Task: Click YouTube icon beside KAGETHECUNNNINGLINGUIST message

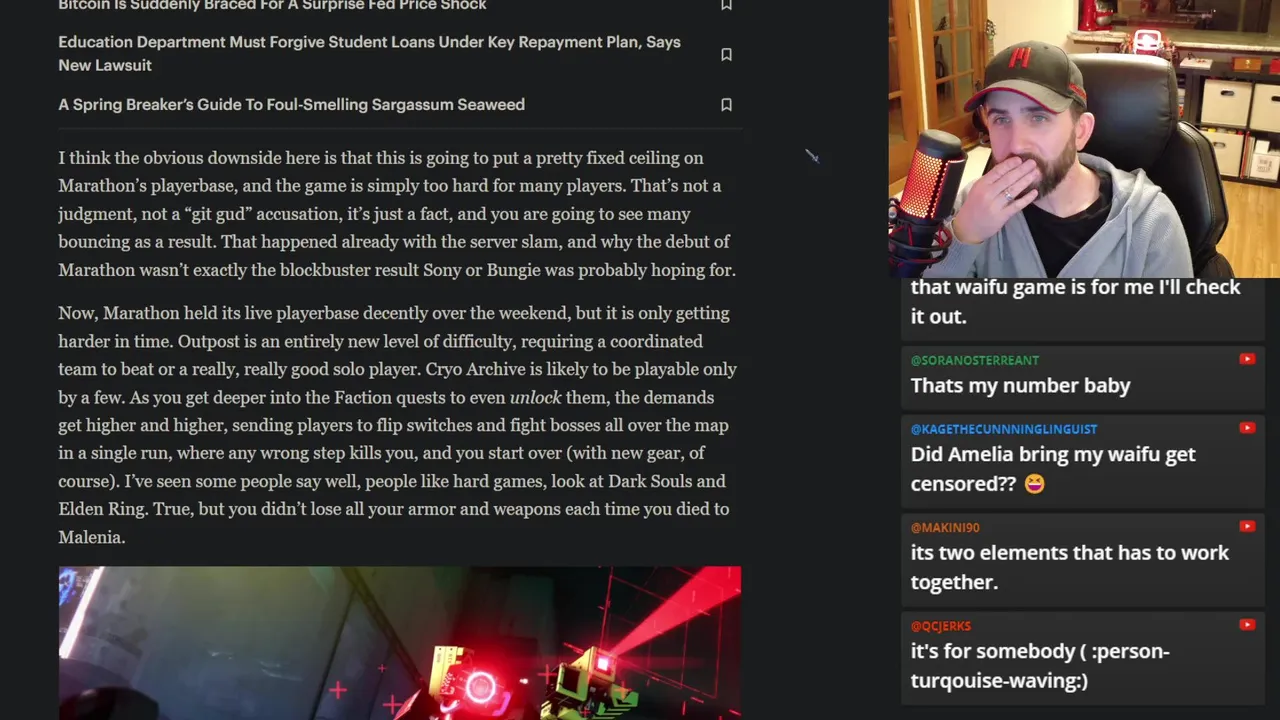Action: (x=1247, y=428)
